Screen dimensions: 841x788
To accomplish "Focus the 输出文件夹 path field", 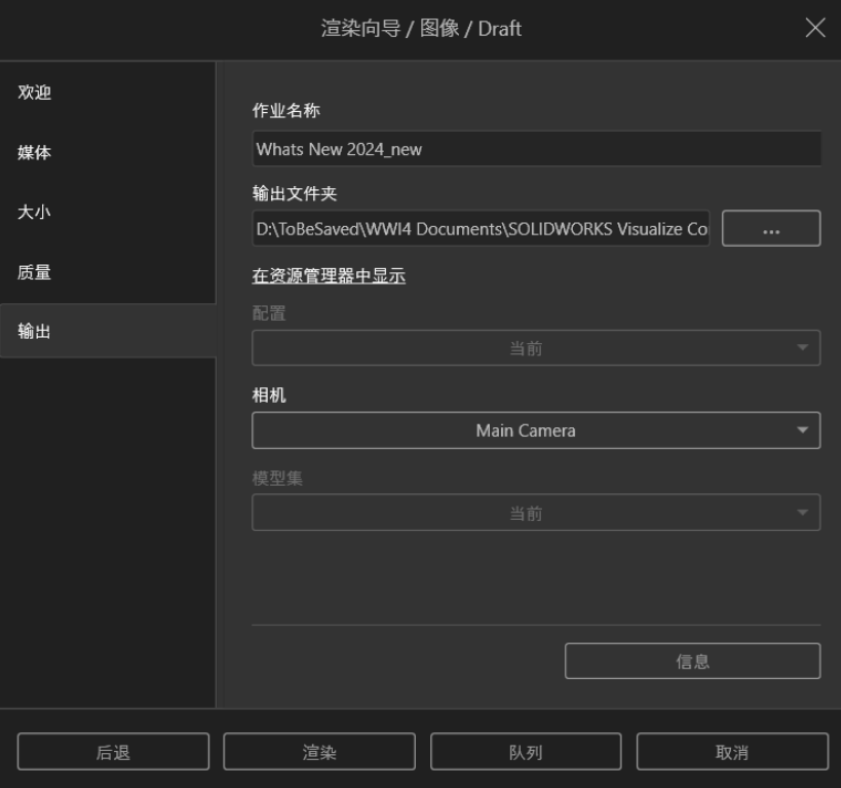I will coord(480,229).
